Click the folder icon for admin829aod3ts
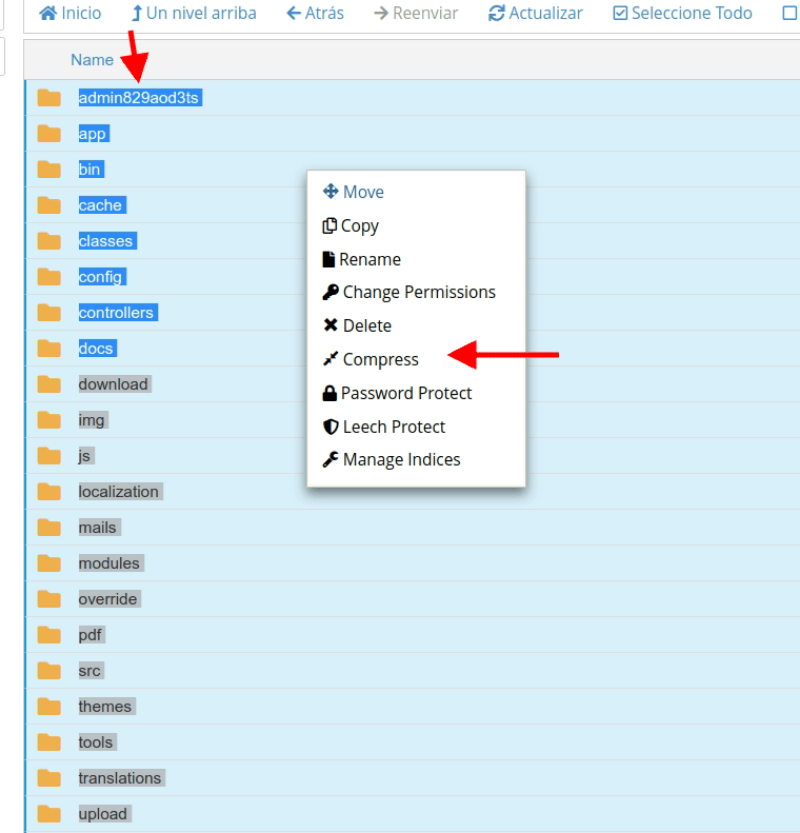 tap(49, 98)
